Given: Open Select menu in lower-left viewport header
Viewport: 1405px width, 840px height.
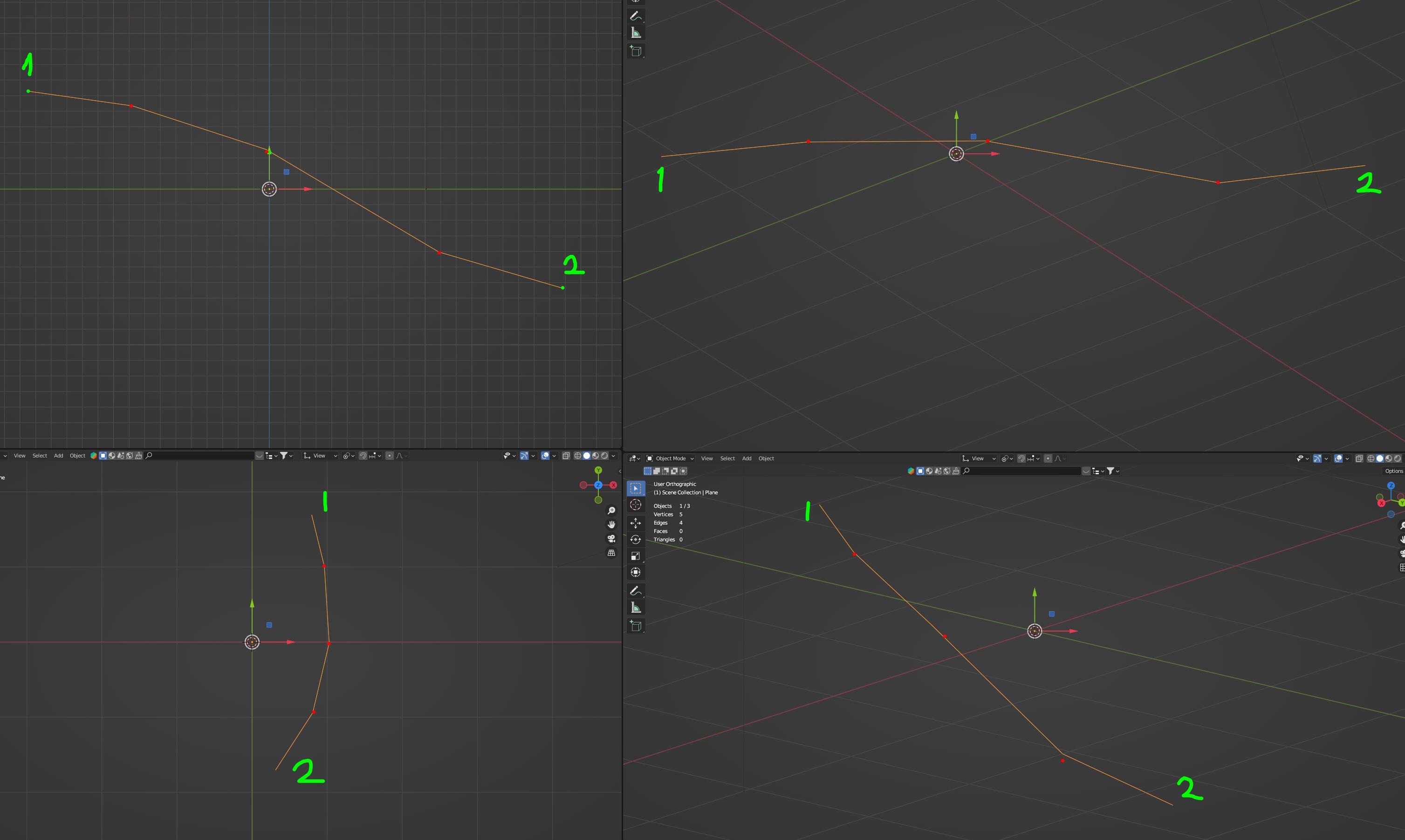Looking at the screenshot, I should [40, 456].
